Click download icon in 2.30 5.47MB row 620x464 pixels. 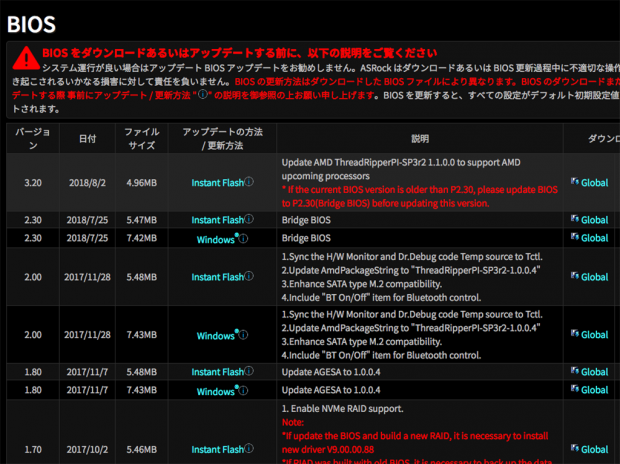[575, 219]
